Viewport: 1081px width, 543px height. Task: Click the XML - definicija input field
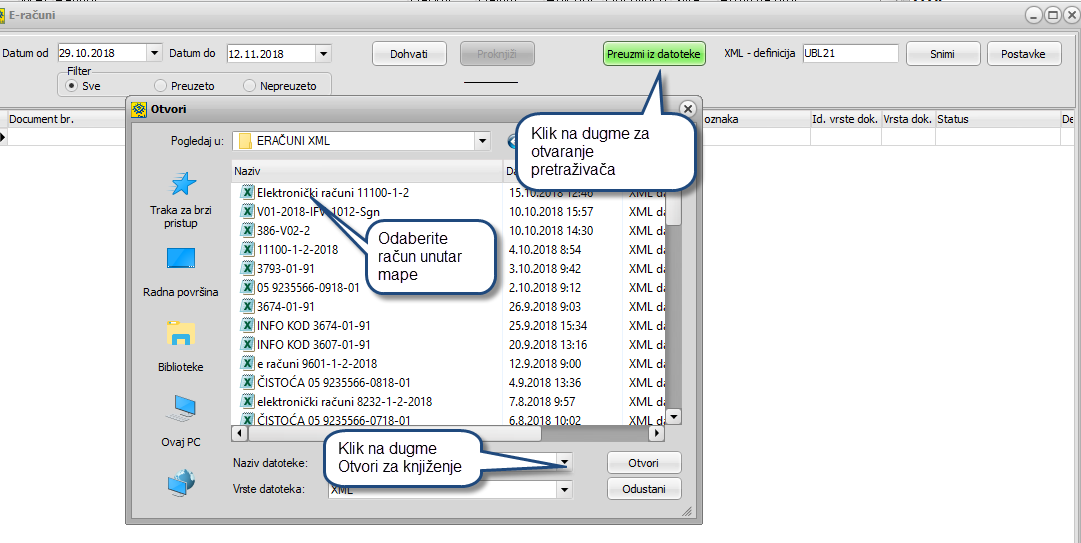(x=848, y=54)
